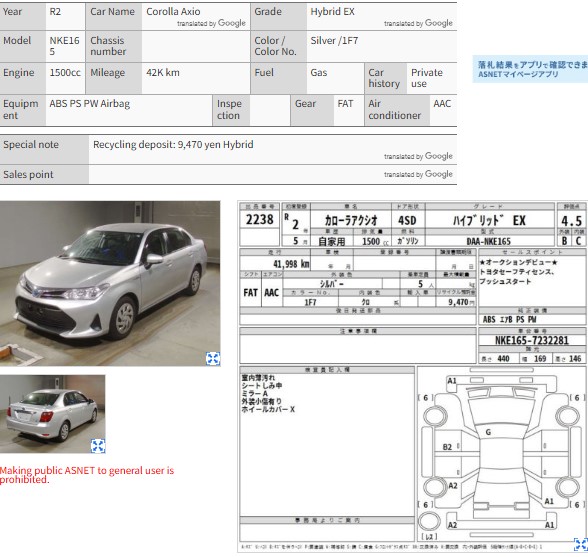Open the auction inspection sheet image
Viewport: 588px width, 557px height.
(412, 377)
